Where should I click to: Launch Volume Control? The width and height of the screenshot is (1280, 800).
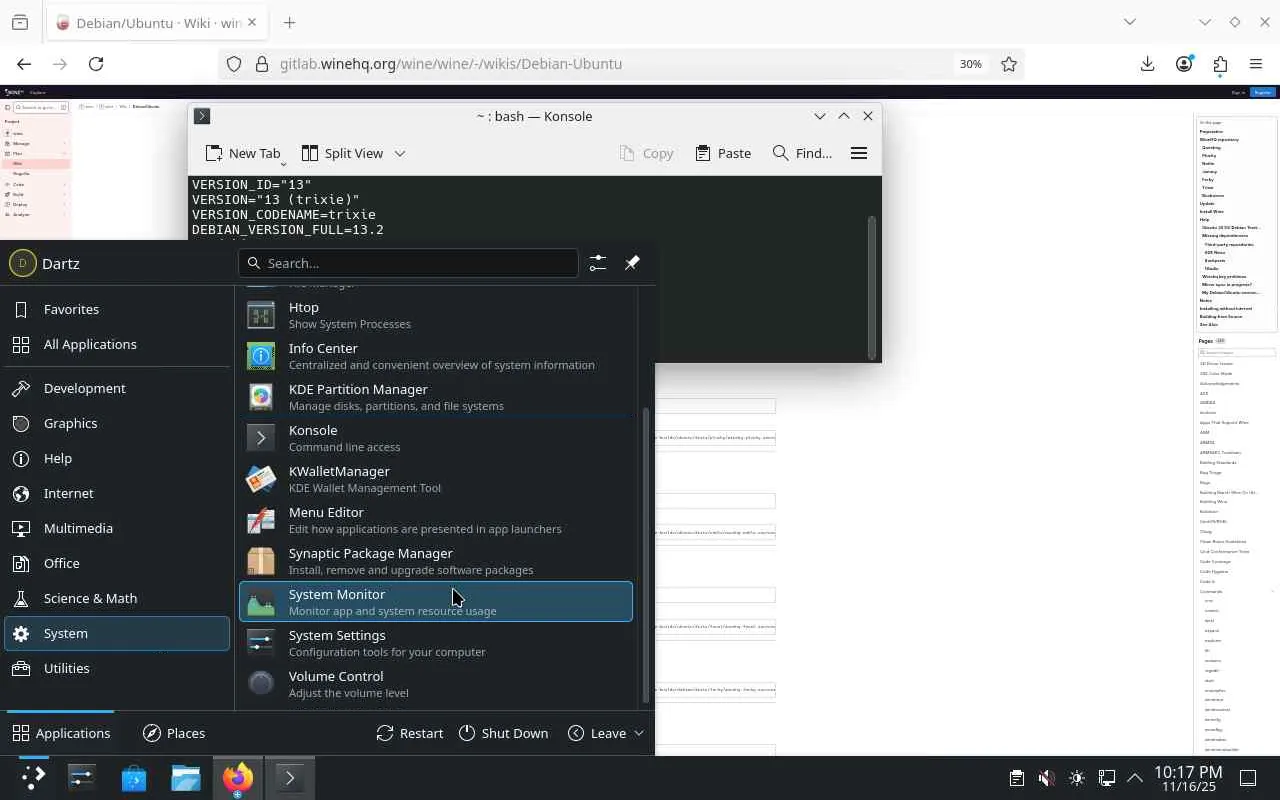[436, 684]
